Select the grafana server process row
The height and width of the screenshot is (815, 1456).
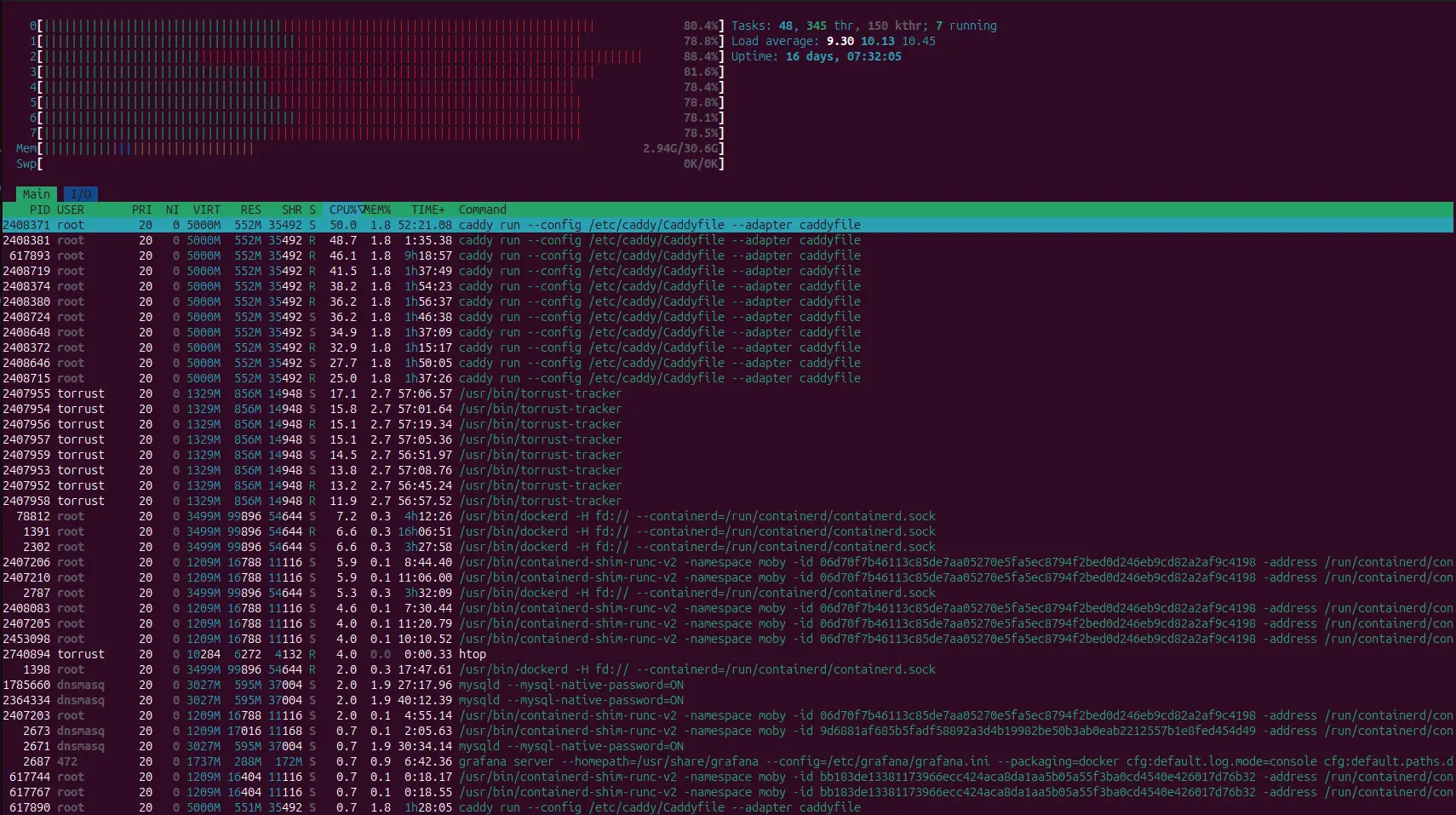(728, 761)
